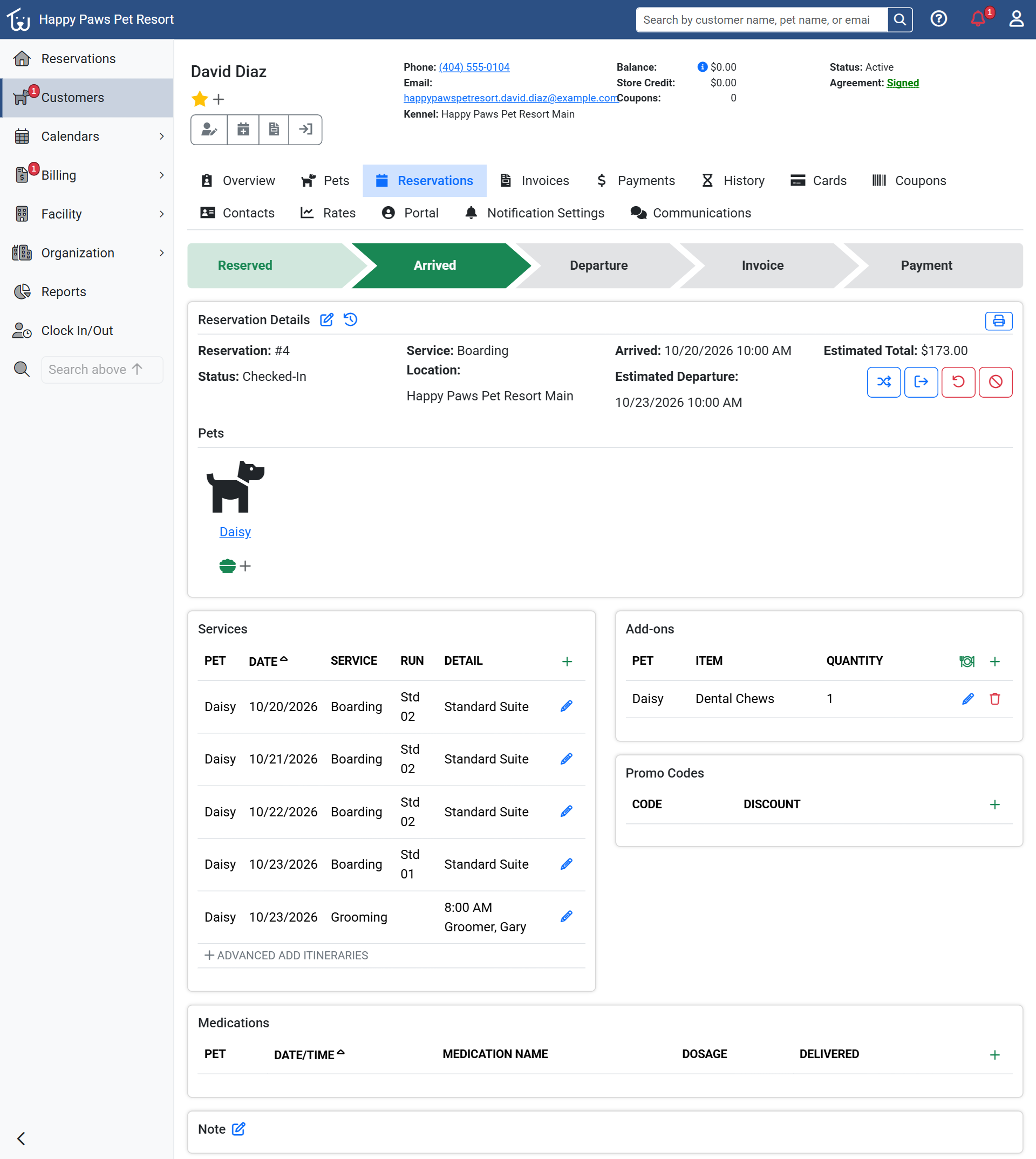Viewport: 1036px width, 1159px height.
Task: Open the notifications bell
Action: 978,19
